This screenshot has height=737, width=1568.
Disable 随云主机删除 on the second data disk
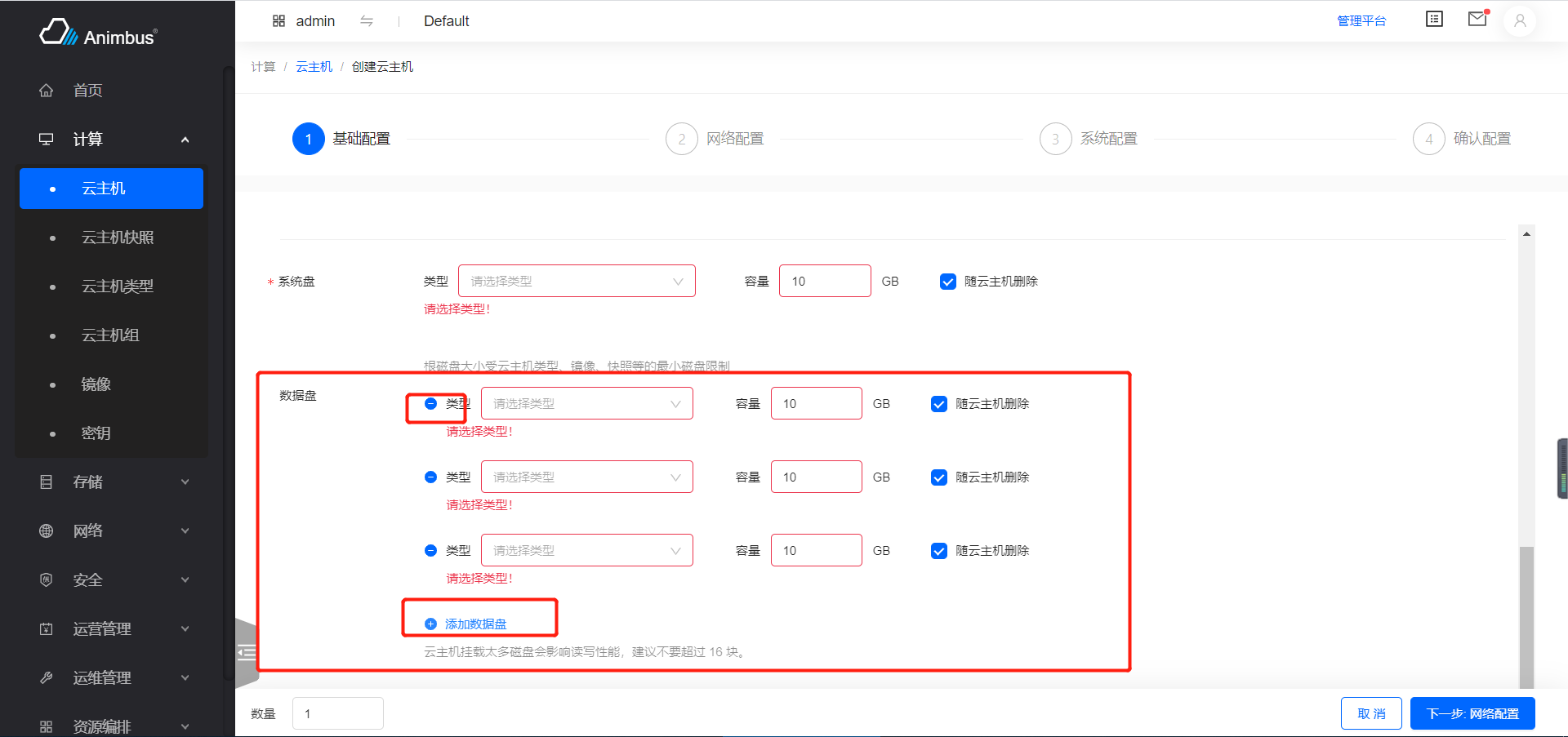[938, 477]
